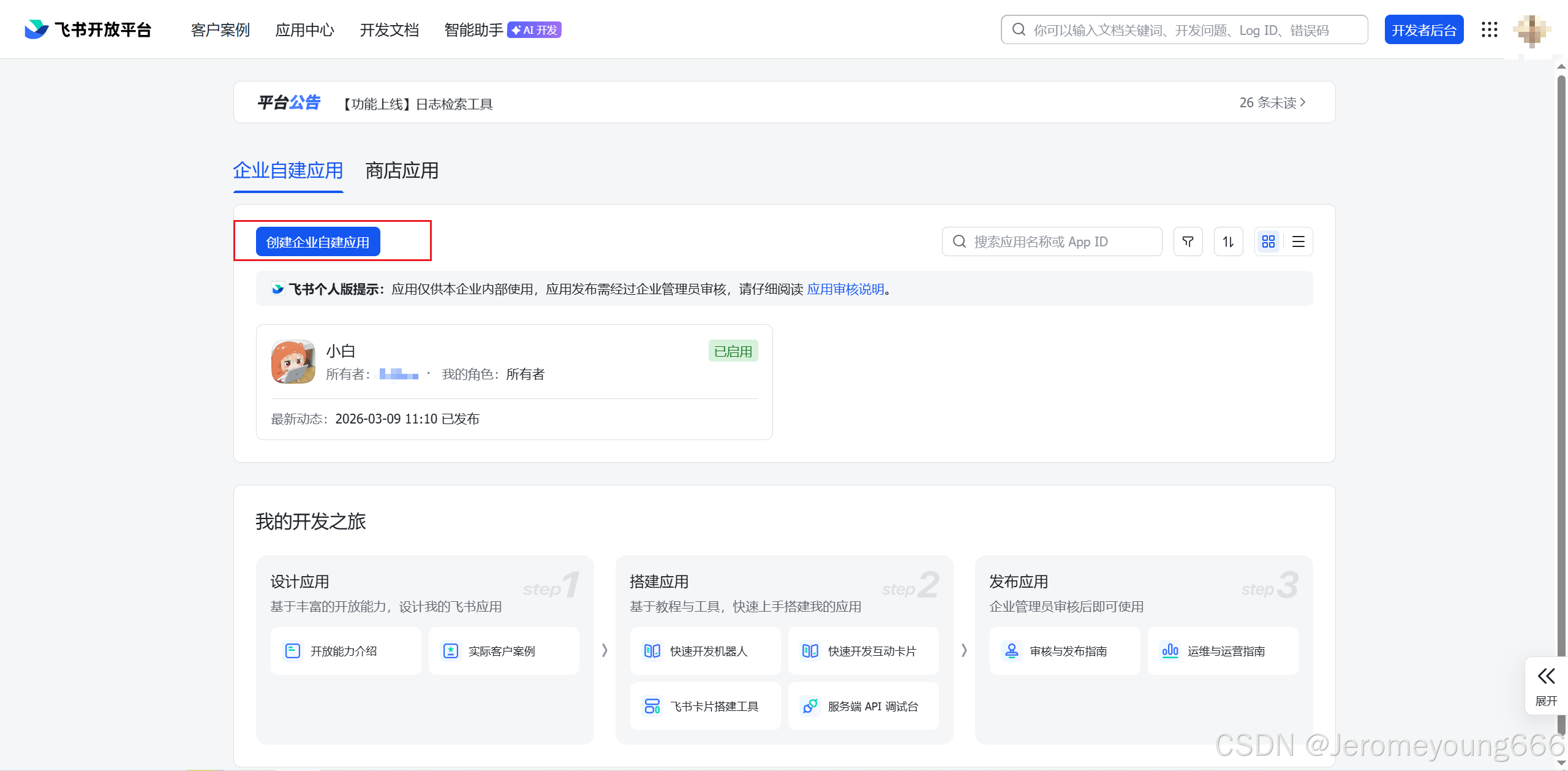The height and width of the screenshot is (771, 1568).
Task: Open 飞书卡片搭建工具 card
Action: (x=705, y=706)
